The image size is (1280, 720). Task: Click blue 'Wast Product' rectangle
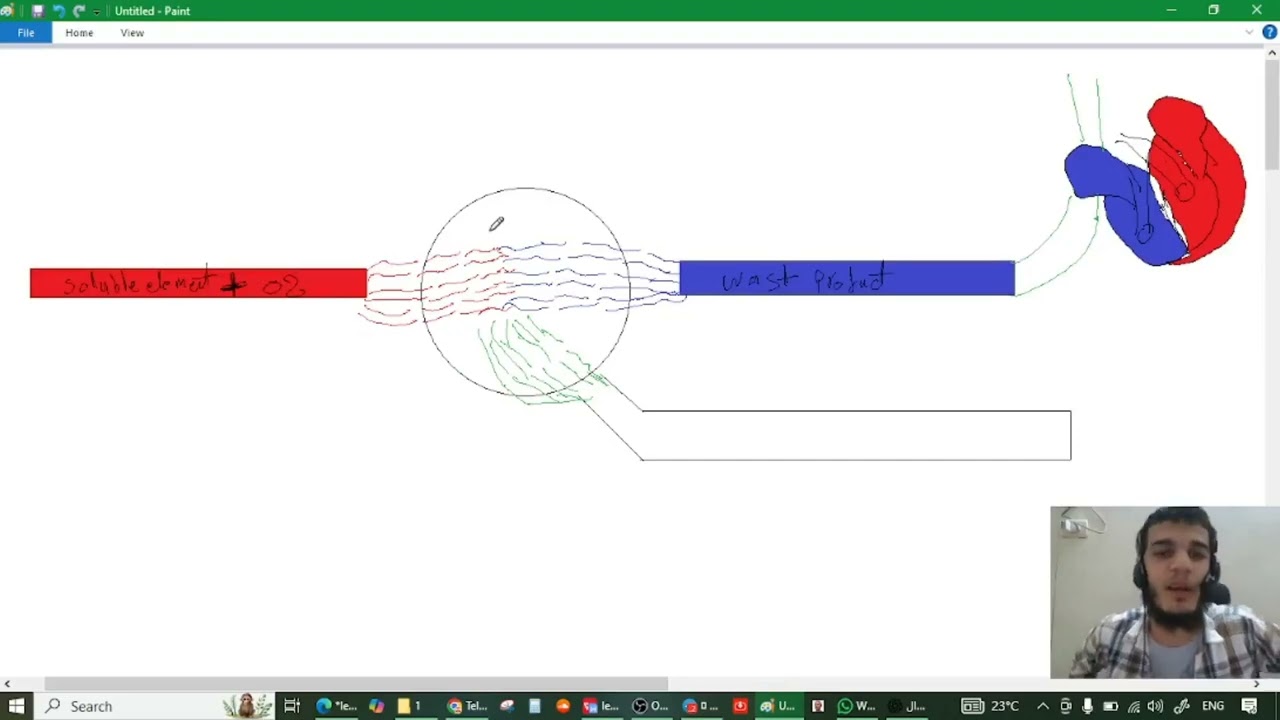[847, 278]
